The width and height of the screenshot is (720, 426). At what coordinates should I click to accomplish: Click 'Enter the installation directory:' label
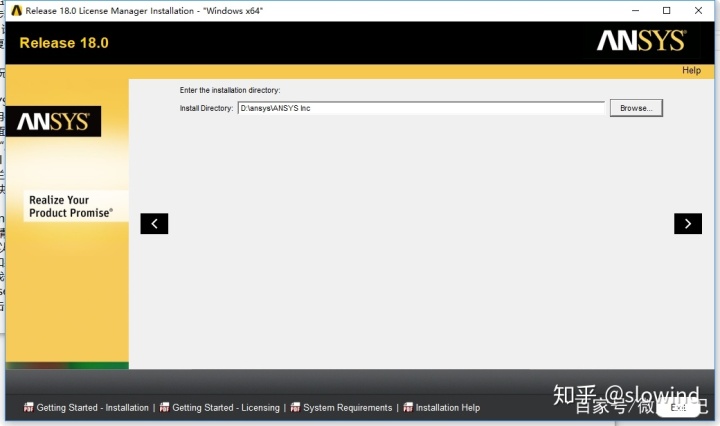click(x=230, y=90)
